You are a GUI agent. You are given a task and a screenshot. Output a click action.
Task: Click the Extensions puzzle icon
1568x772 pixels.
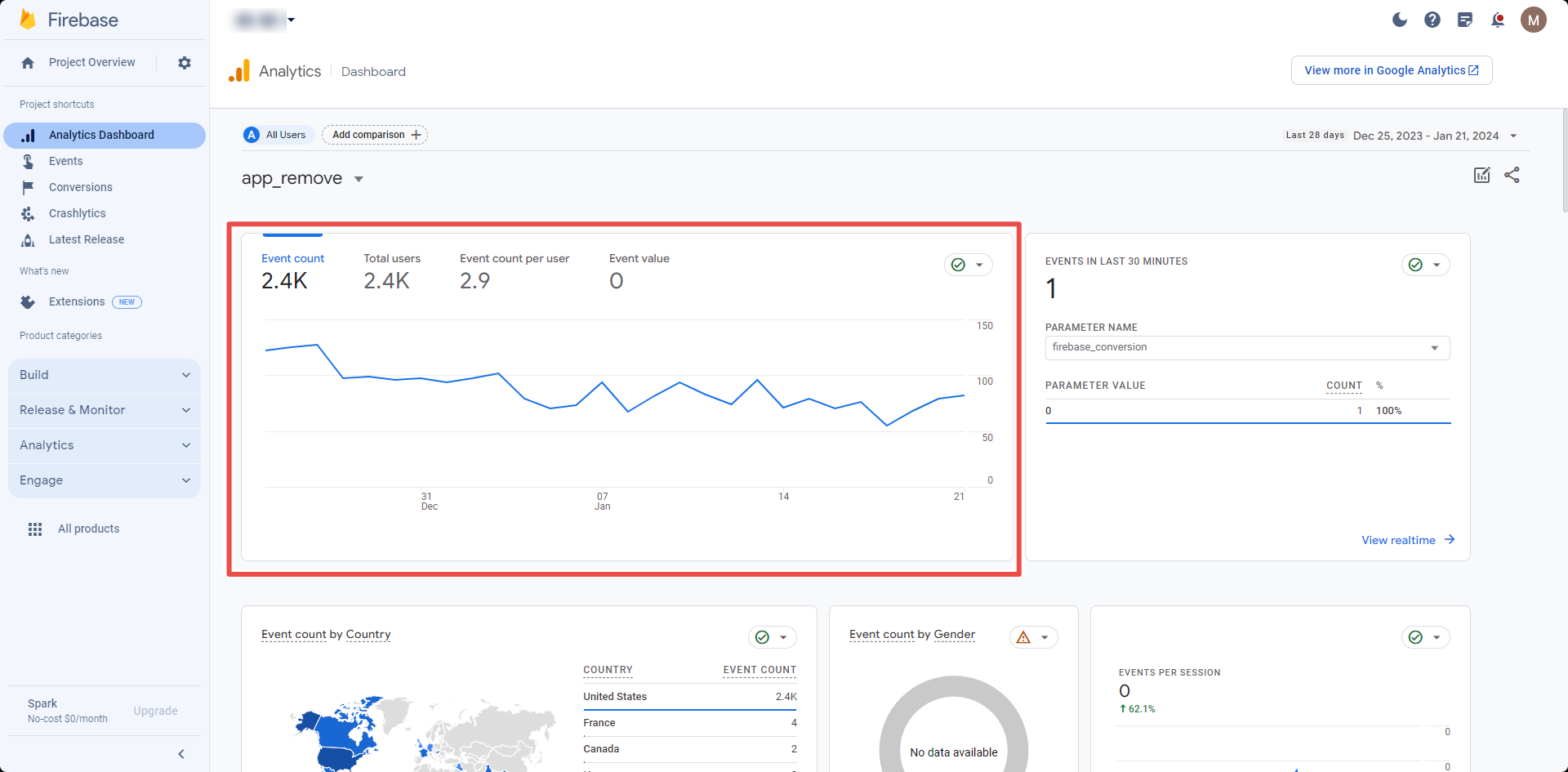[28, 302]
